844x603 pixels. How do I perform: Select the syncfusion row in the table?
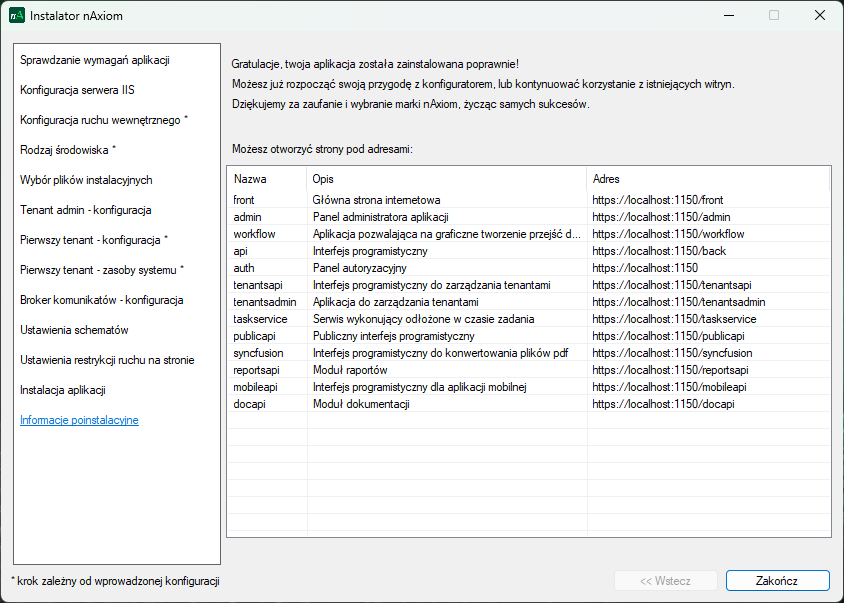(260, 353)
